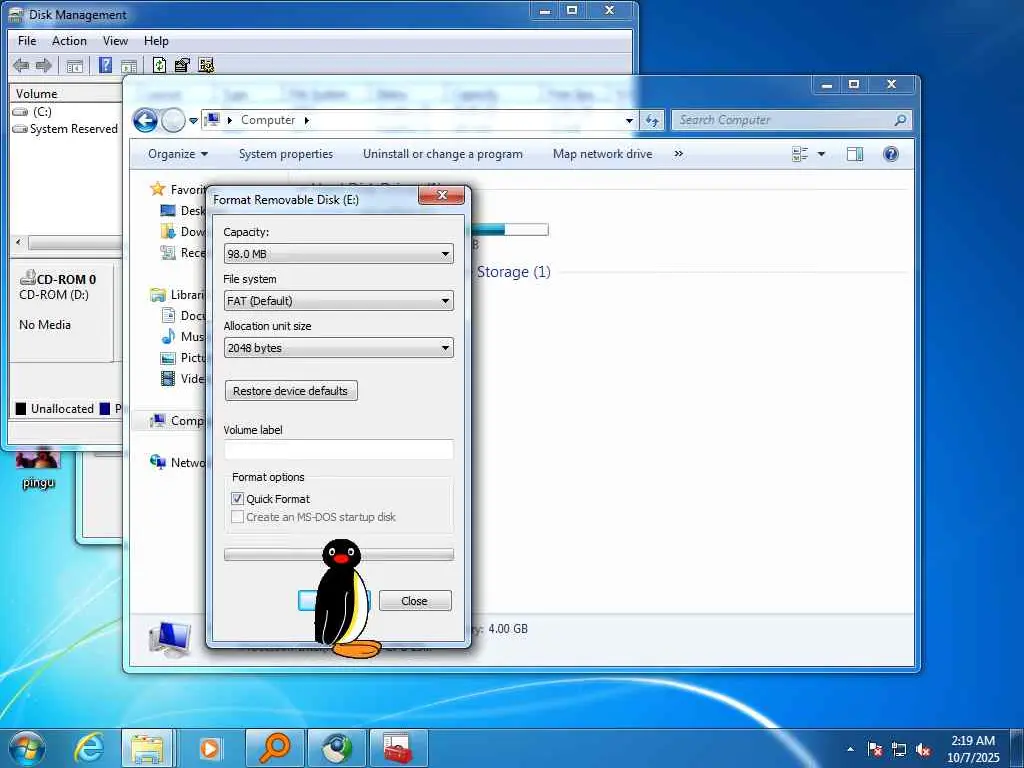Open the view options dropdown arrow
This screenshot has height=768, width=1024.
tap(822, 154)
